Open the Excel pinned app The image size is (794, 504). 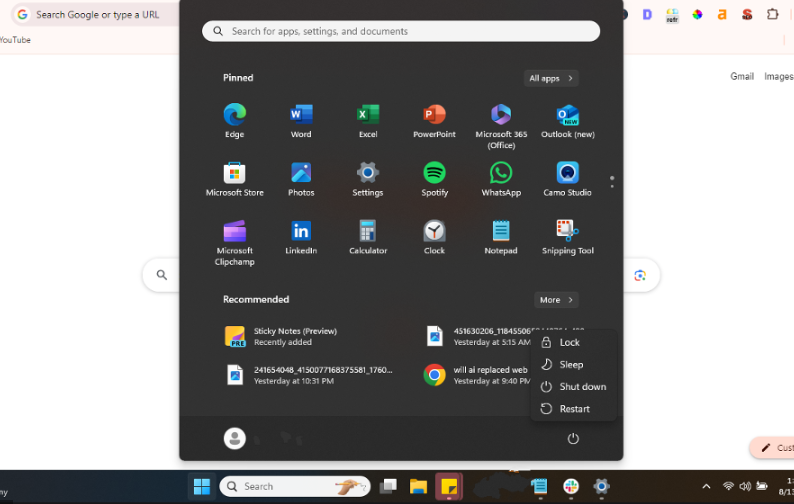point(368,121)
